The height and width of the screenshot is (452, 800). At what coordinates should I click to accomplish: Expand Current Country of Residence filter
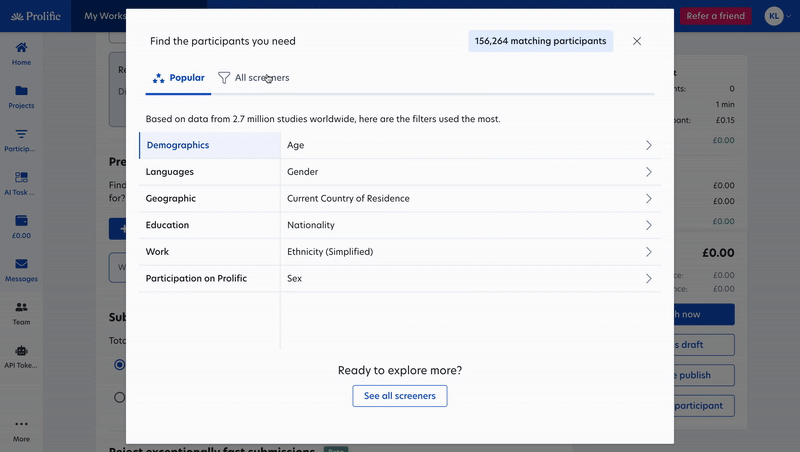[x=648, y=198]
